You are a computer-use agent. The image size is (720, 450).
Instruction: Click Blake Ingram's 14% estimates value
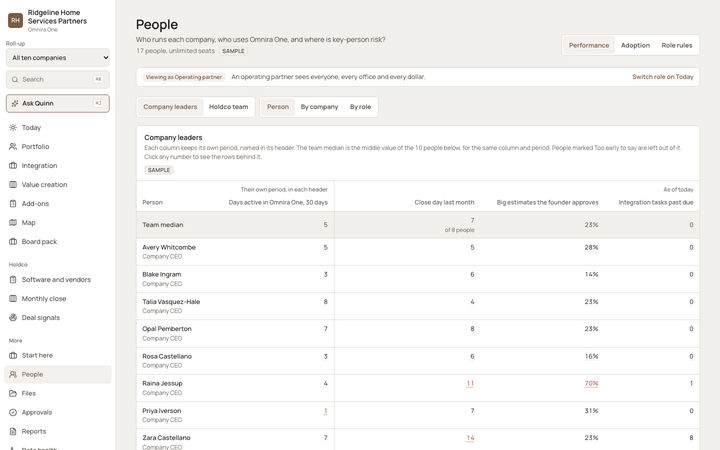click(x=591, y=275)
